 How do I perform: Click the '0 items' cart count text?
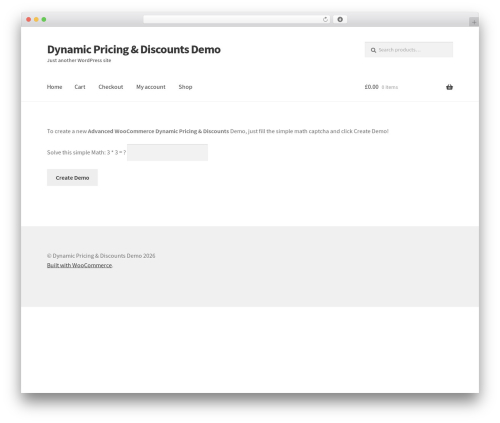click(x=390, y=87)
